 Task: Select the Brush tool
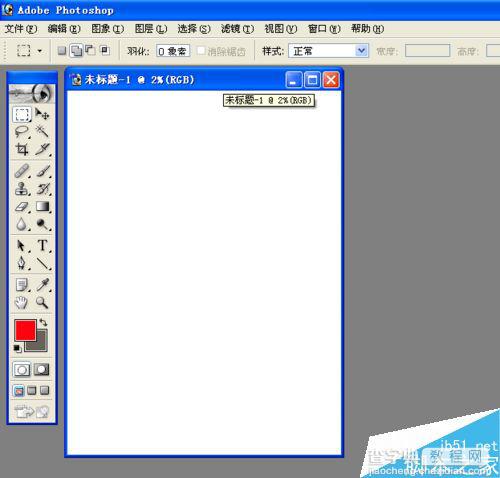tap(42, 171)
